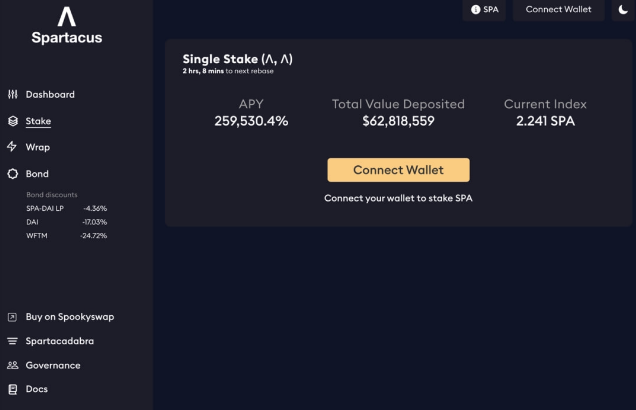Image resolution: width=636 pixels, height=410 pixels.
Task: Click the Buy on Spookyswap external-link icon
Action: click(x=12, y=317)
